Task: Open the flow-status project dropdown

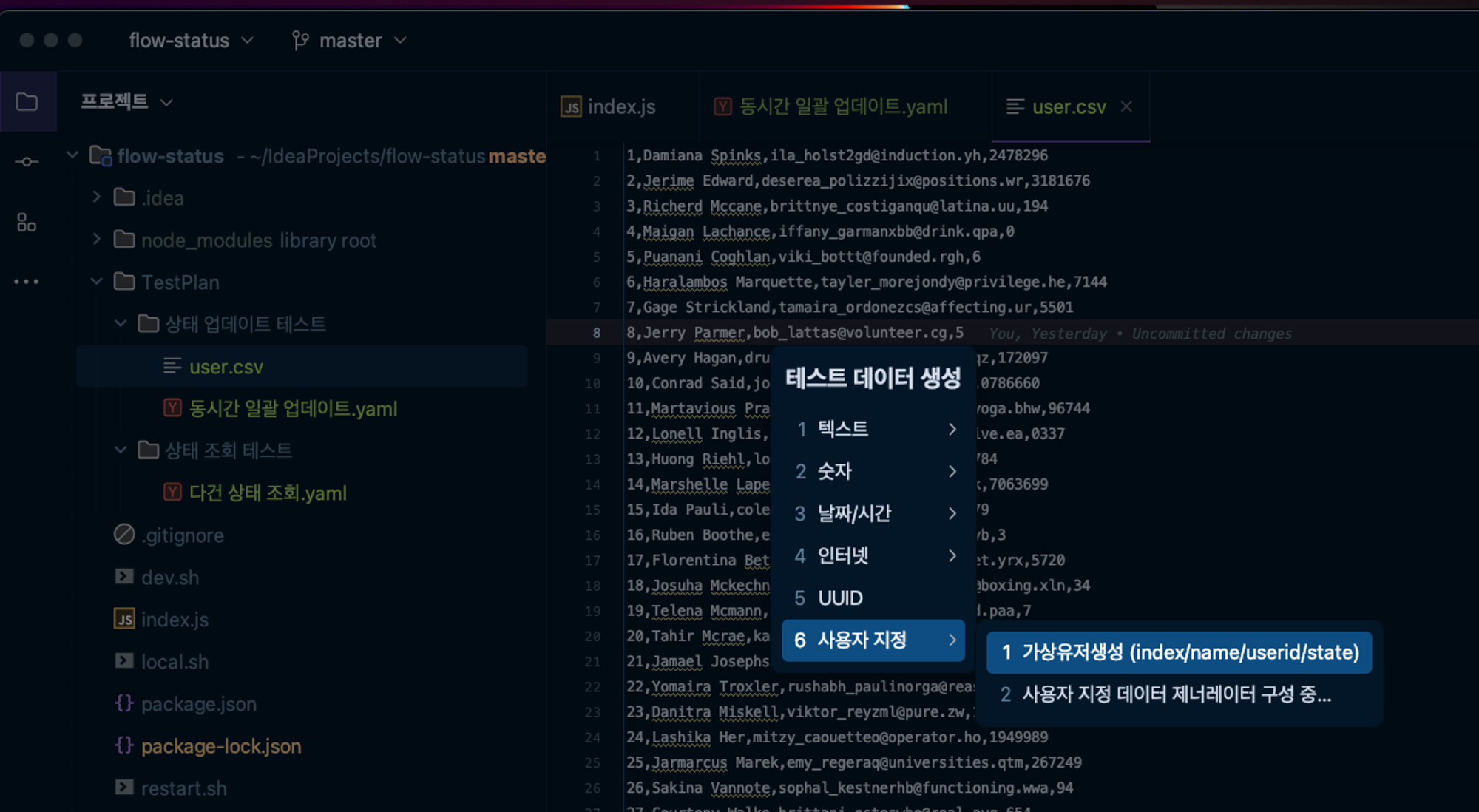Action: [x=191, y=41]
